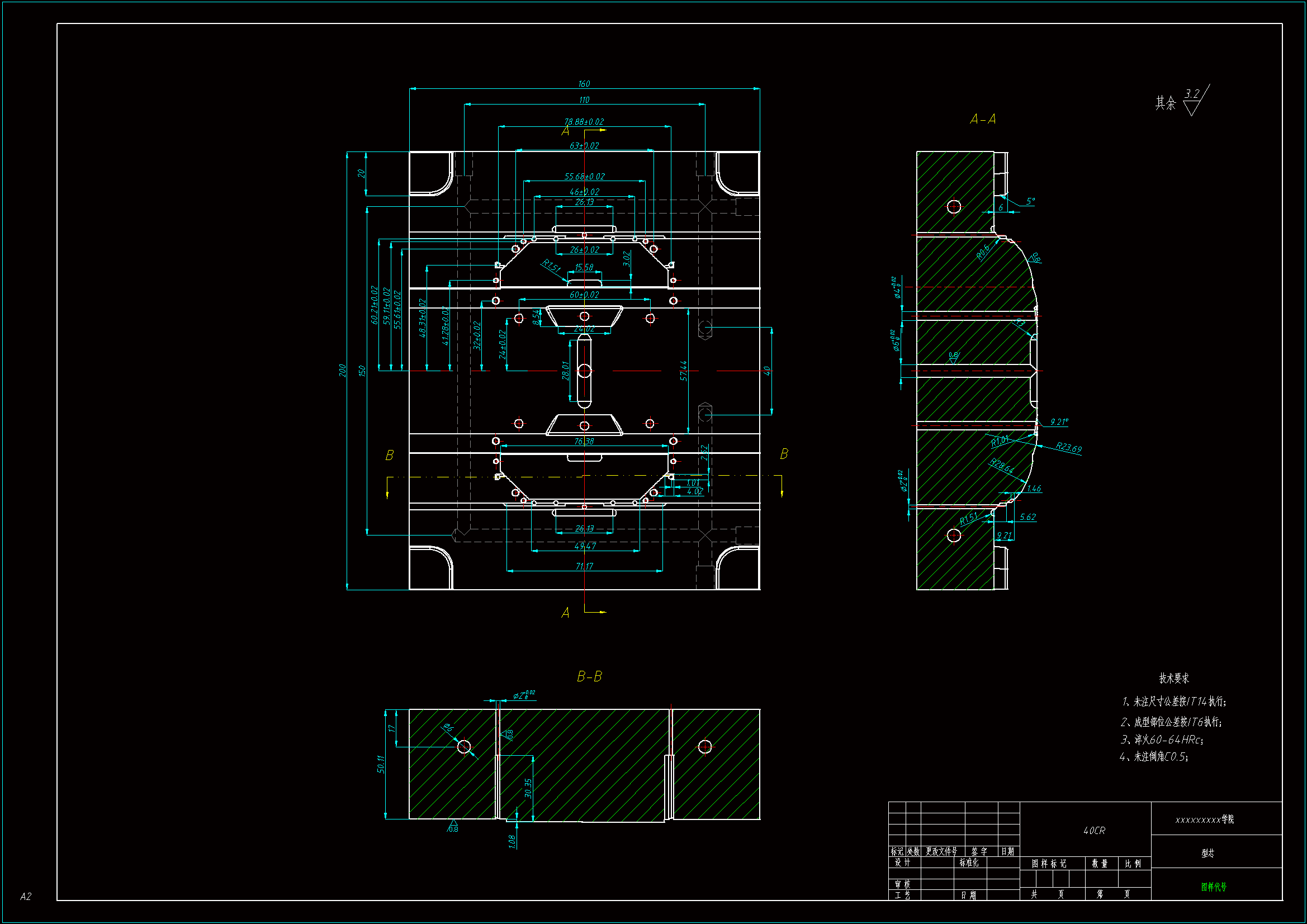Click the A2 paper size label
The image size is (1307, 924).
(x=26, y=896)
